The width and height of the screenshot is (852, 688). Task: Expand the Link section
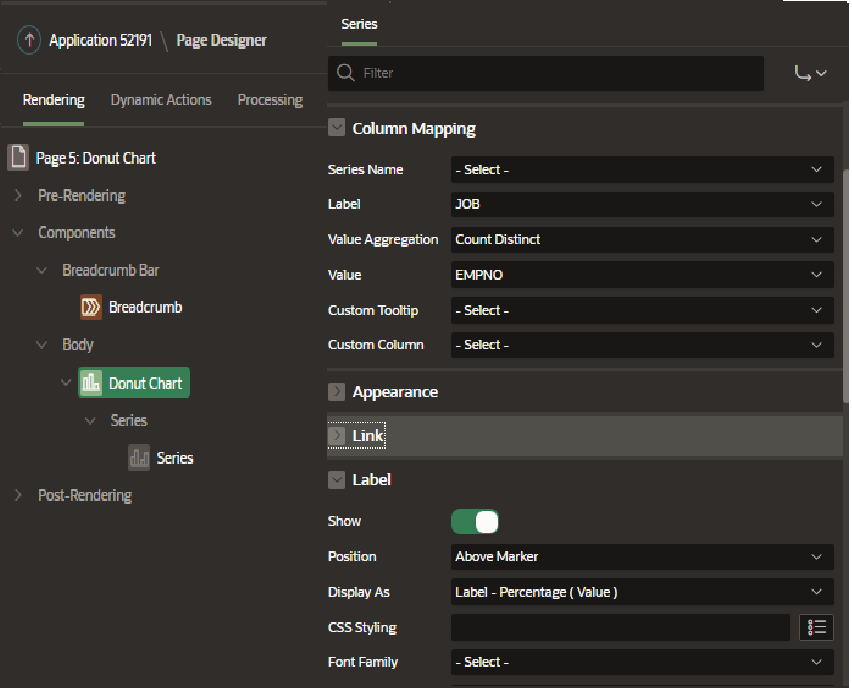tap(337, 436)
